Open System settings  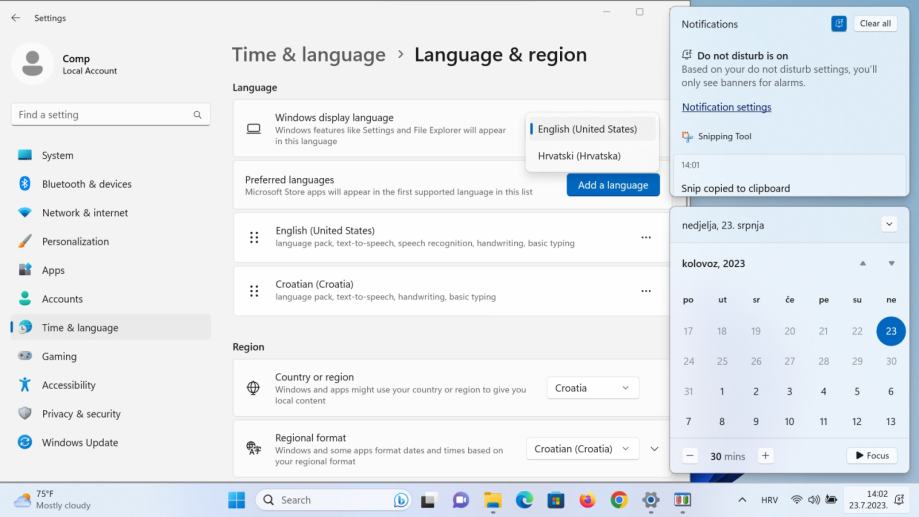(111, 155)
